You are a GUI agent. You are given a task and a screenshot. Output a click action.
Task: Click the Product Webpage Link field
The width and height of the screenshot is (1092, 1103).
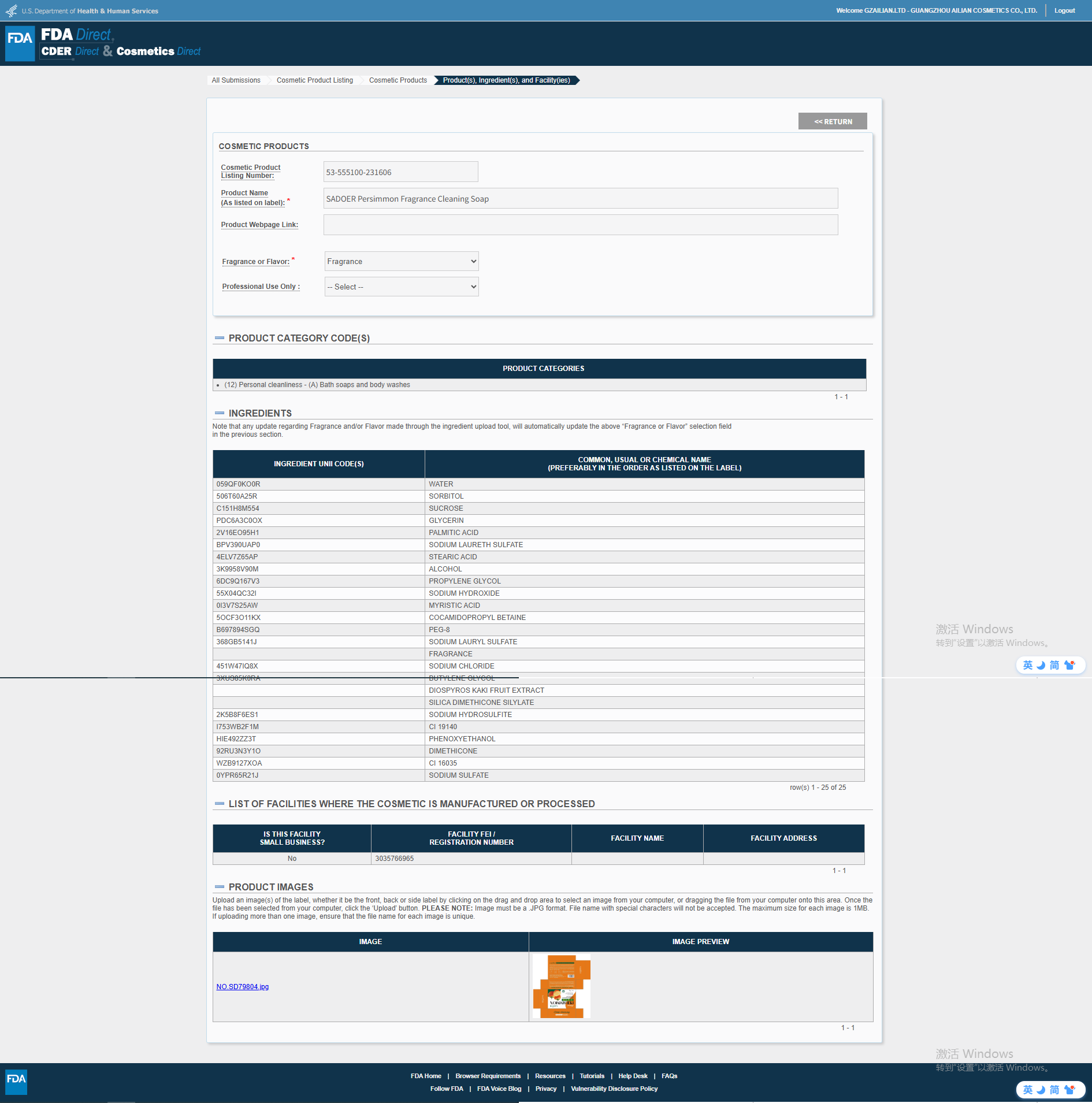coord(580,225)
